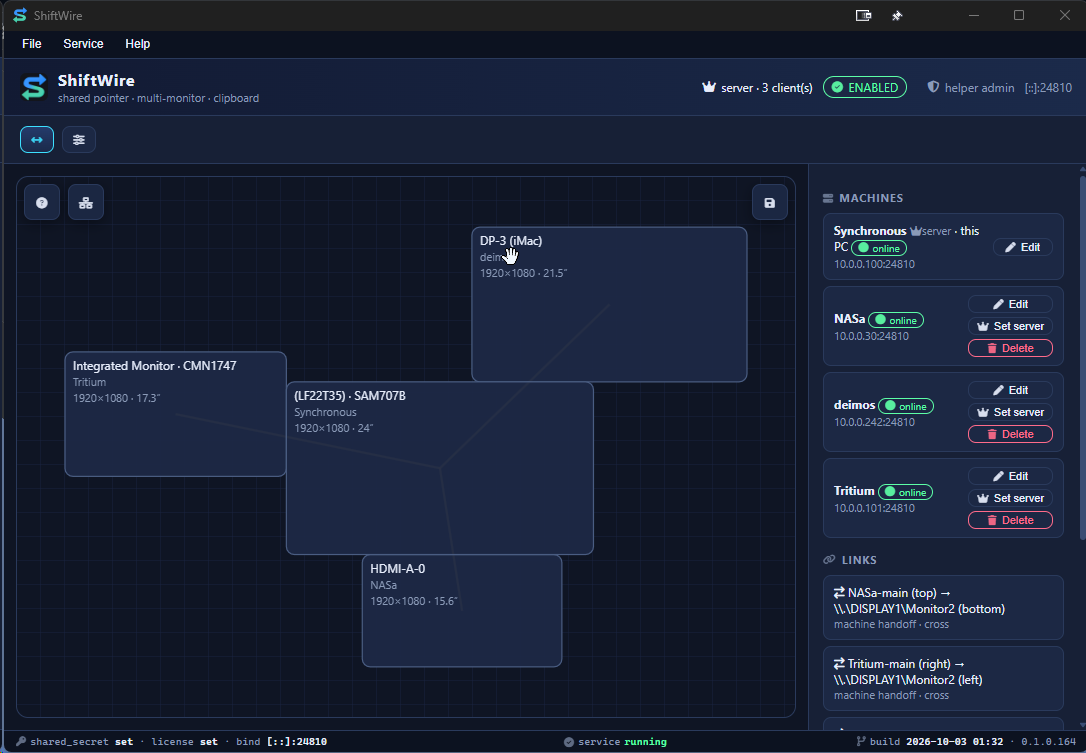The width and height of the screenshot is (1086, 753).
Task: Click the swap arrows icon on Tritium-main link
Action: [839, 663]
